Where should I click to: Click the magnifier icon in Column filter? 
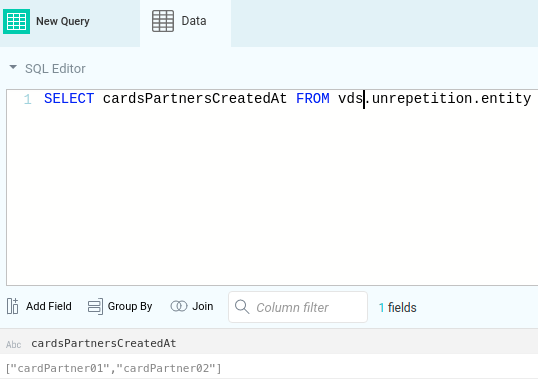coord(242,307)
